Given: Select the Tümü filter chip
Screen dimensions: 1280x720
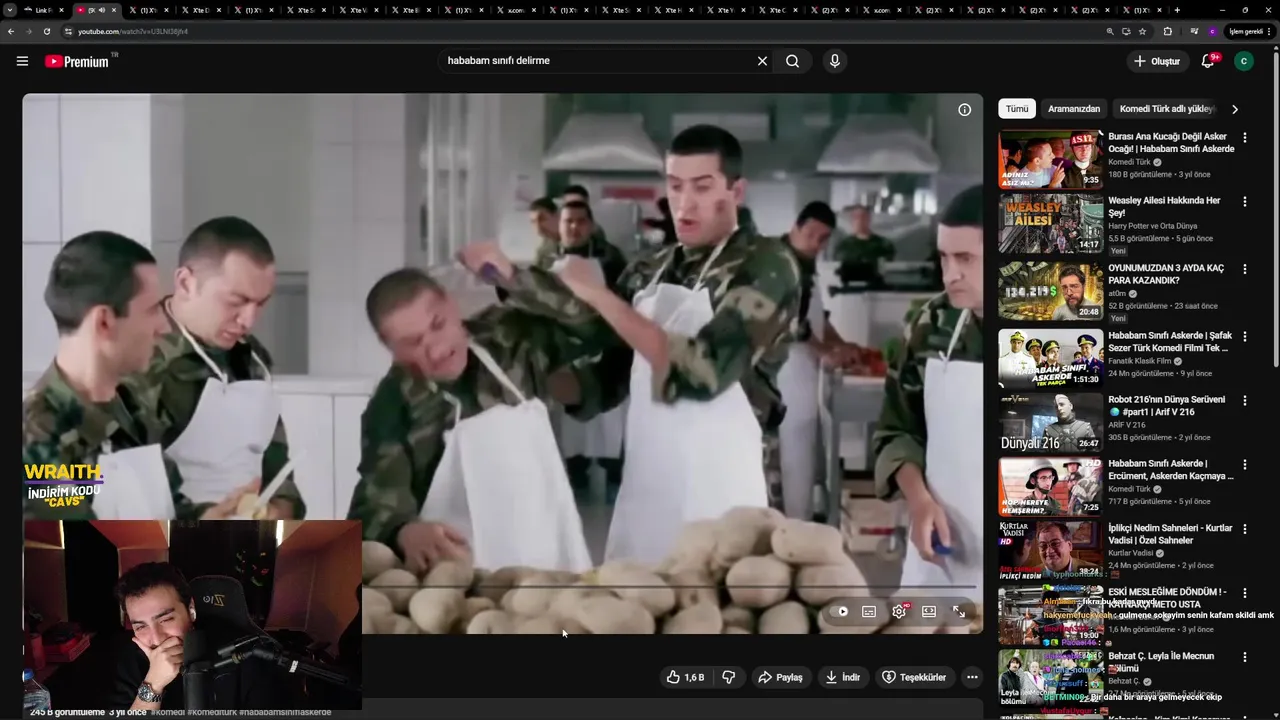Looking at the screenshot, I should click(x=1016, y=109).
